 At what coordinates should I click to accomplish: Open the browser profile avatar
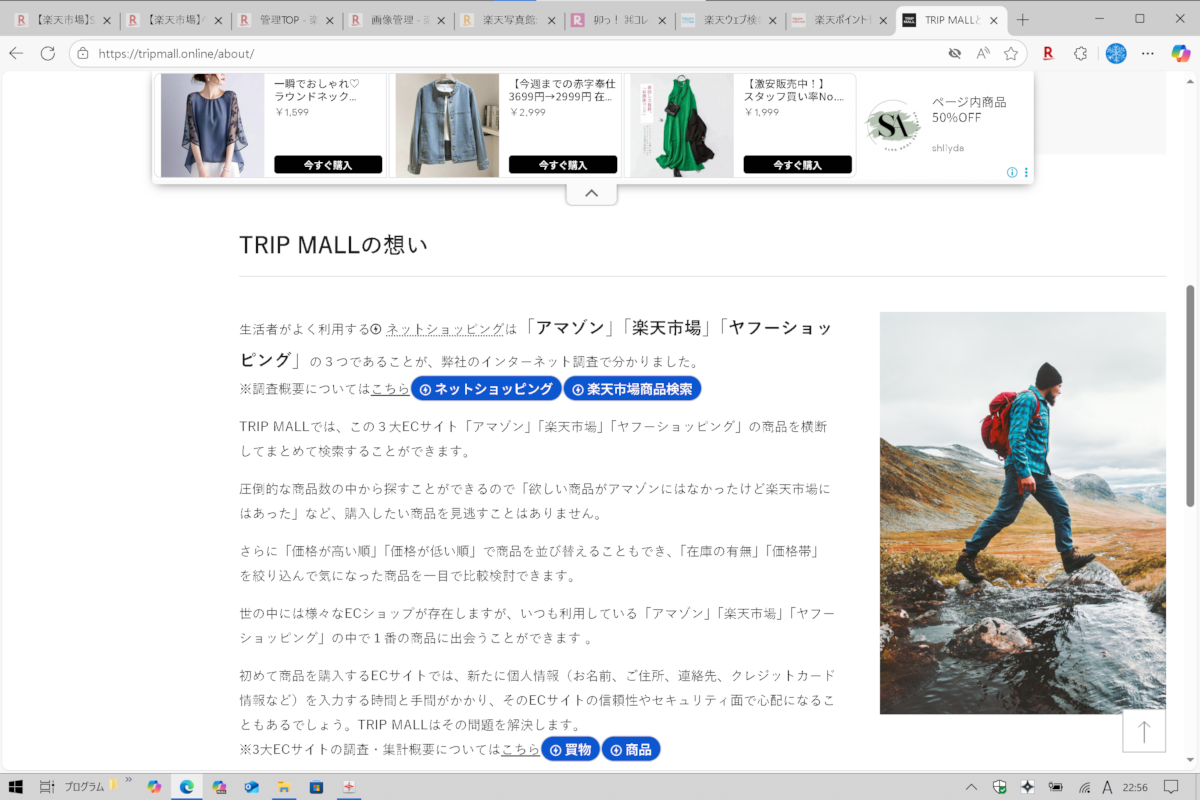(1116, 53)
